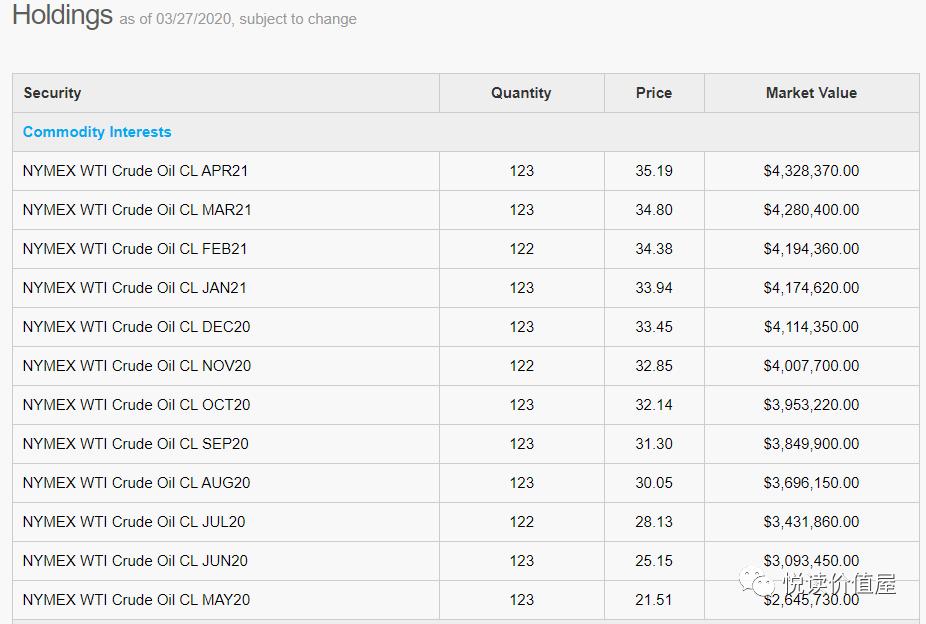Click the Security column header
The image size is (926, 624).
pyautogui.click(x=52, y=93)
